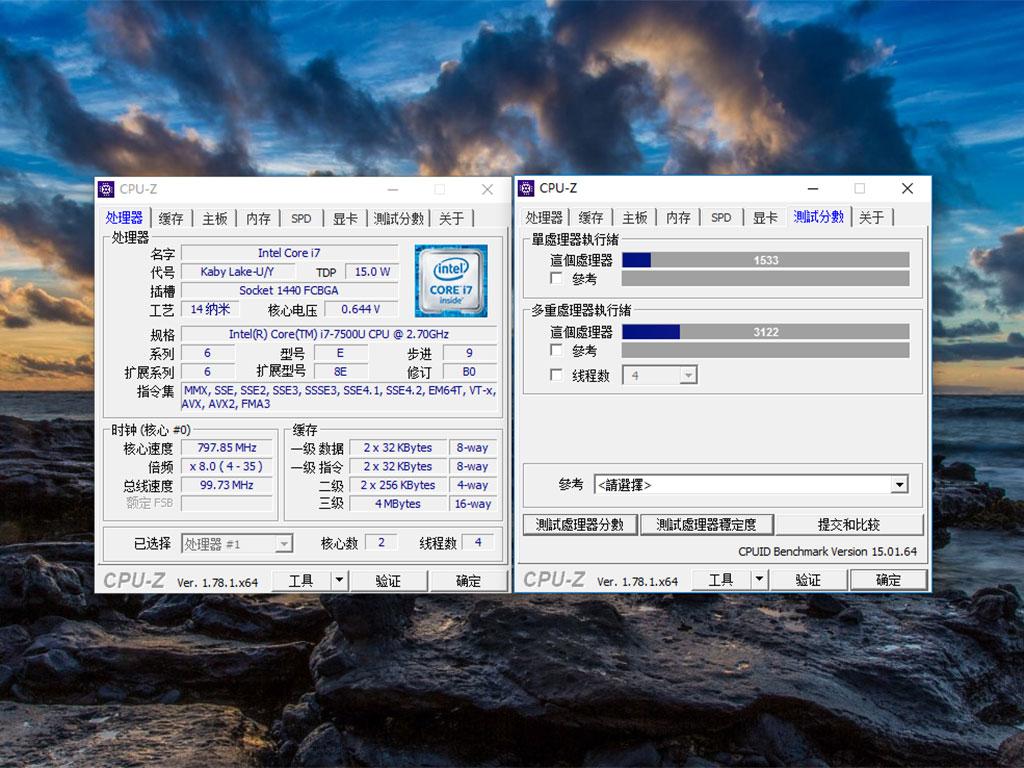The width and height of the screenshot is (1024, 768).
Task: Expand the 工具 arrow in right window
Action: pos(760,579)
